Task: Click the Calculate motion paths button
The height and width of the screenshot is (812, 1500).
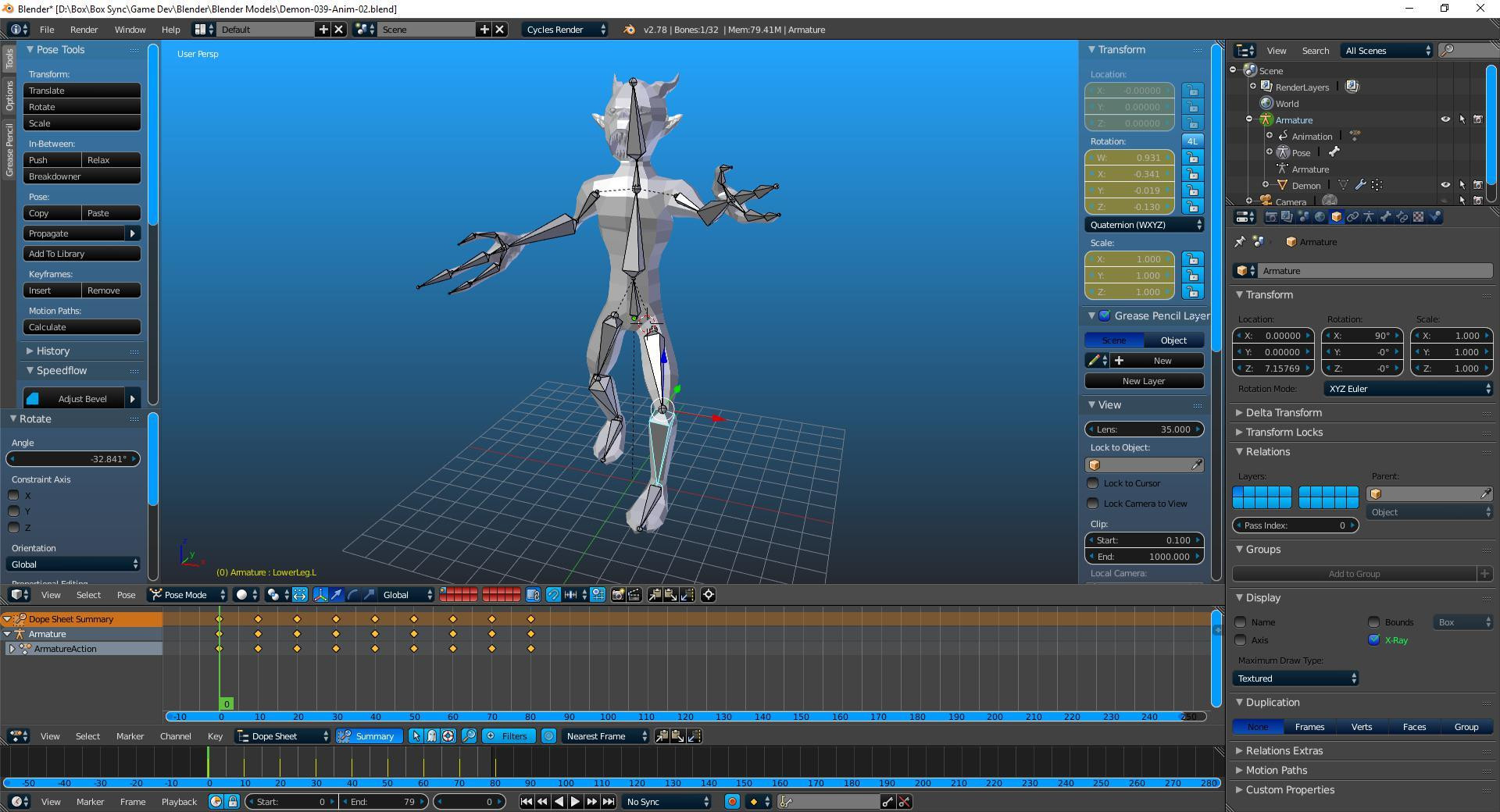Action: coord(81,327)
